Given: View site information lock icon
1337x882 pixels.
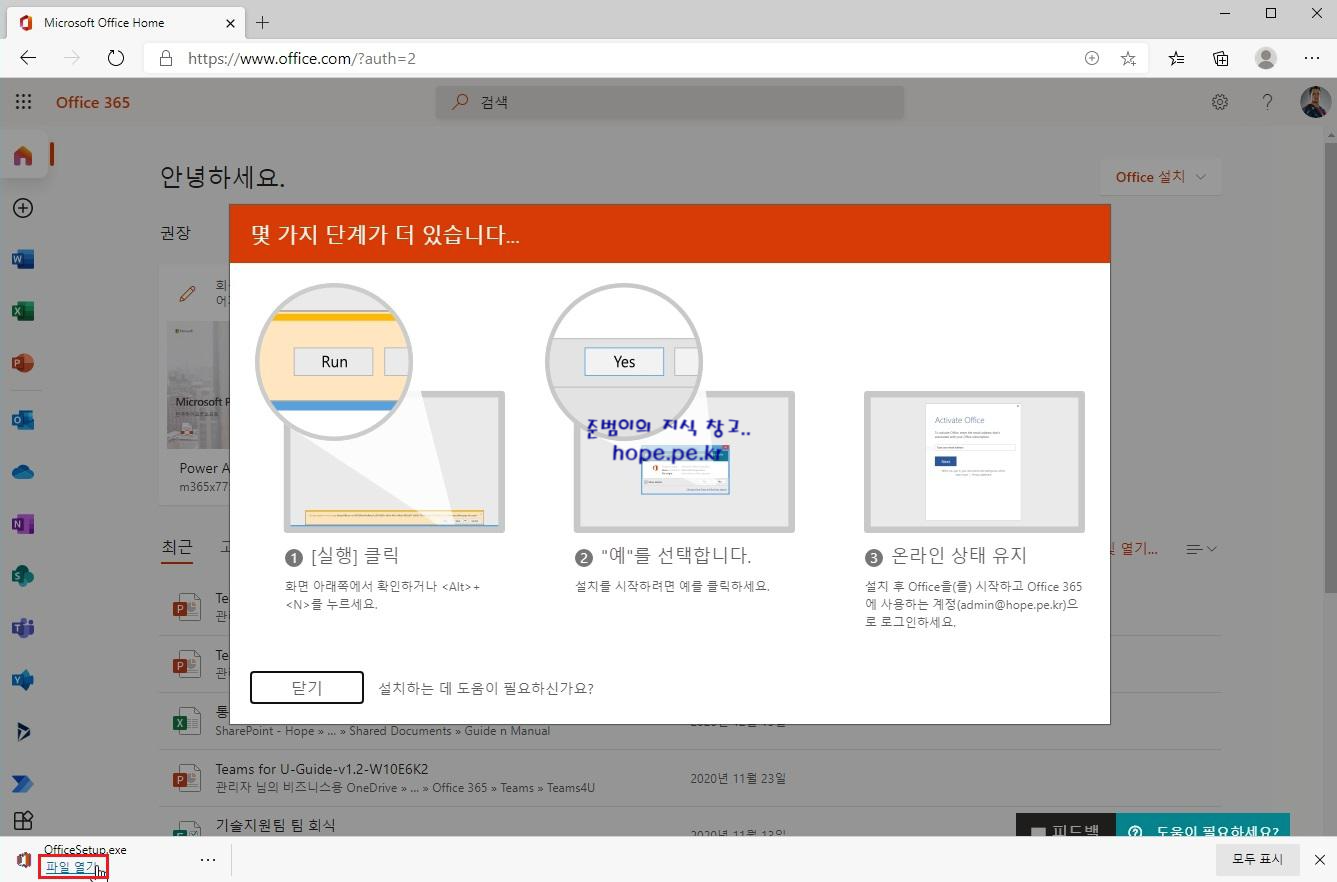Looking at the screenshot, I should (x=166, y=58).
